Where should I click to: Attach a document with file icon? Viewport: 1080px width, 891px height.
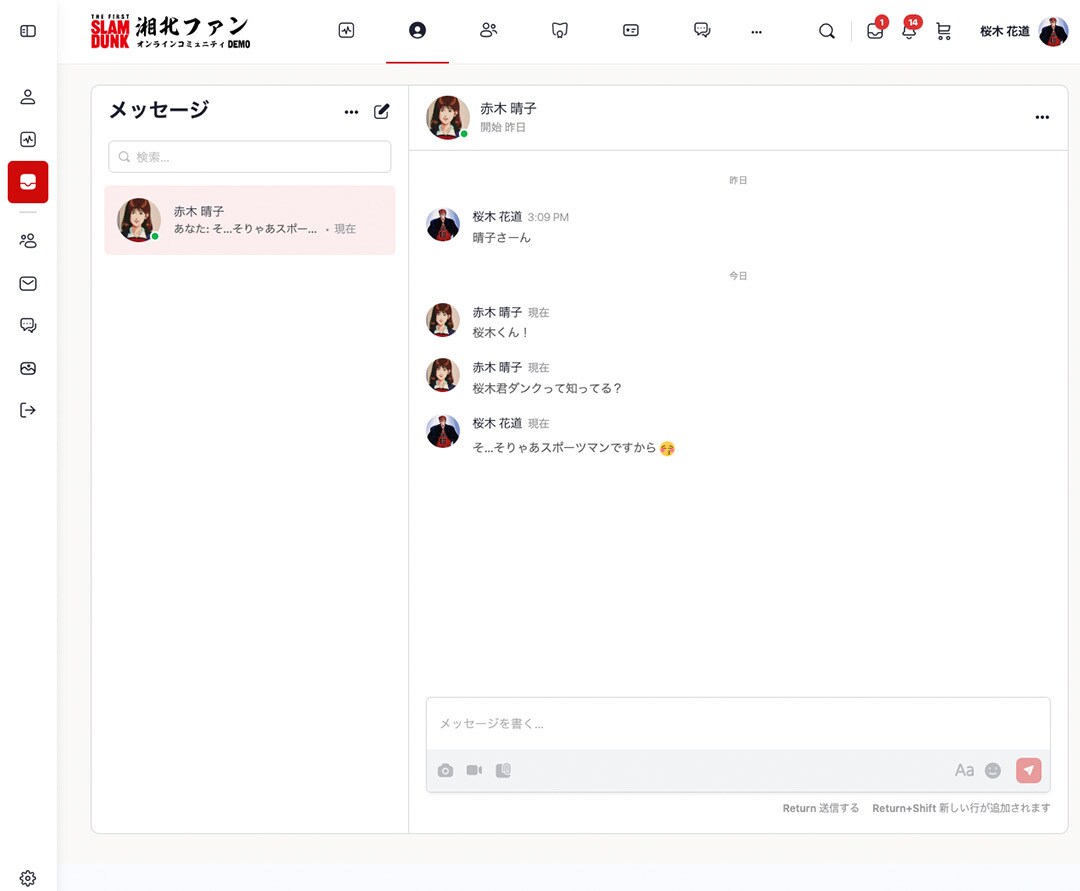503,770
